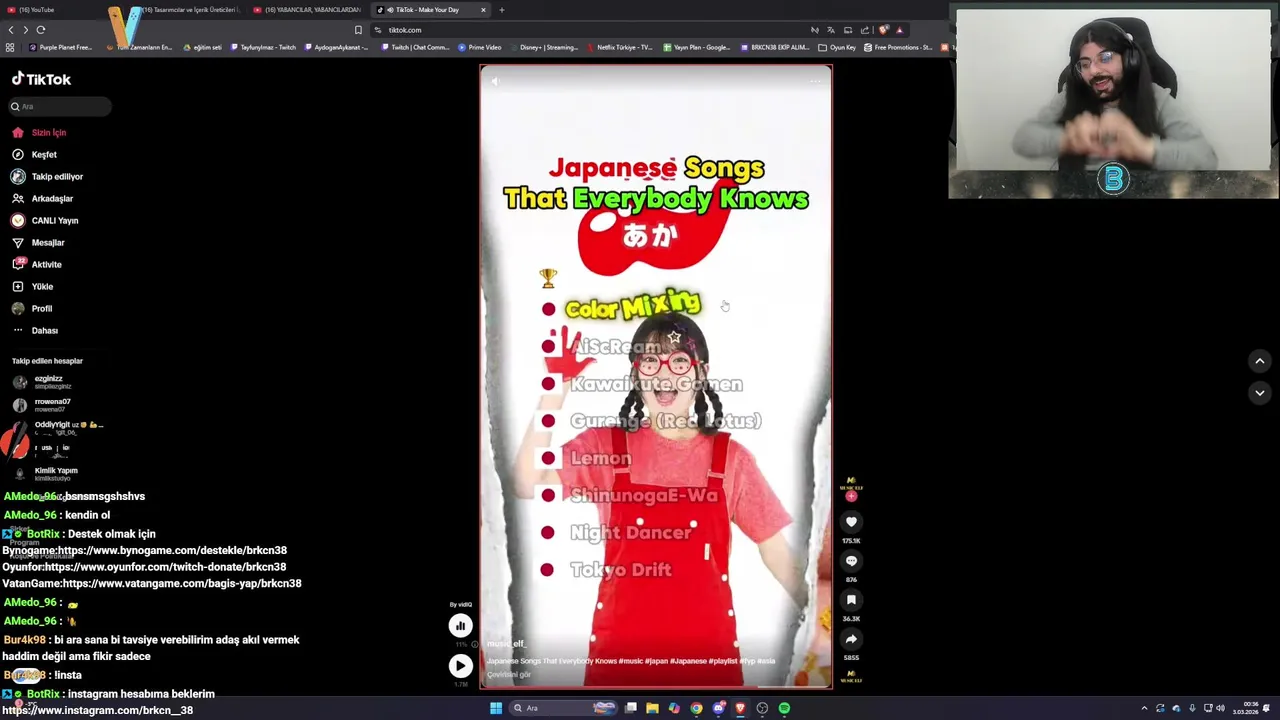This screenshot has height=720, width=1280.
Task: Open the 'Sizin İçin' feed
Action: pyautogui.click(x=39, y=132)
